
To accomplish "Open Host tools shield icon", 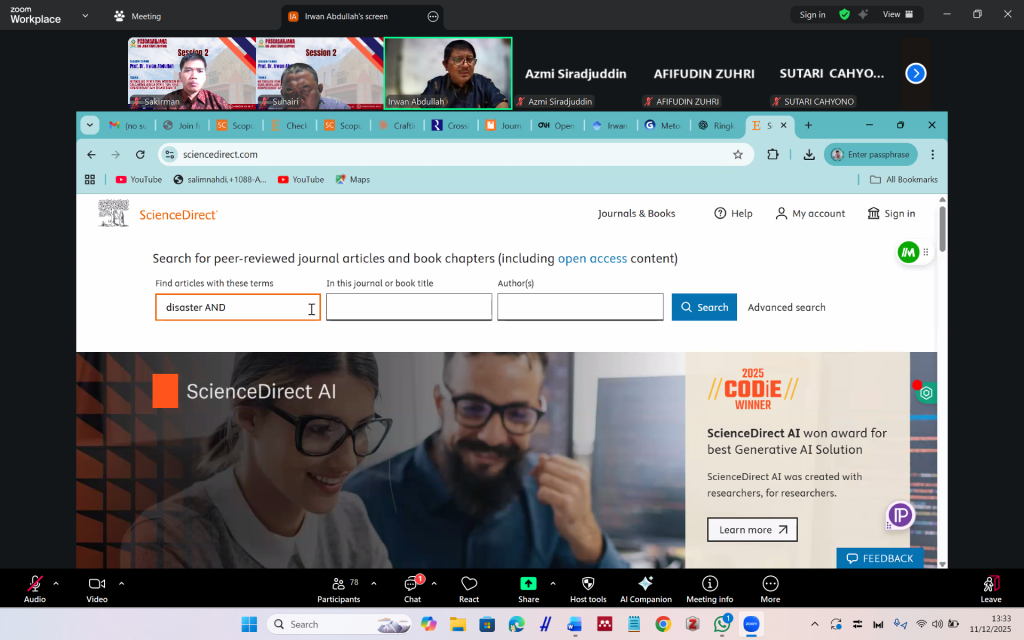I will tap(587, 585).
